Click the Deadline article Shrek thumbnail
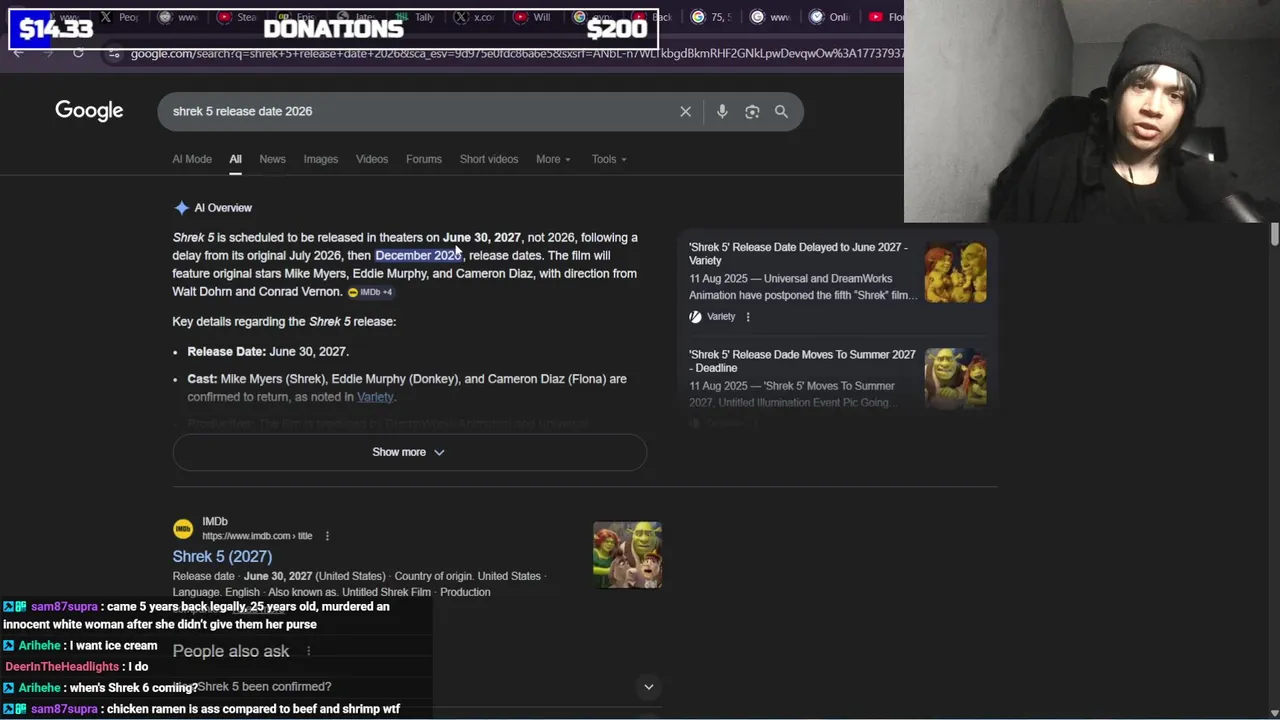 coord(955,378)
